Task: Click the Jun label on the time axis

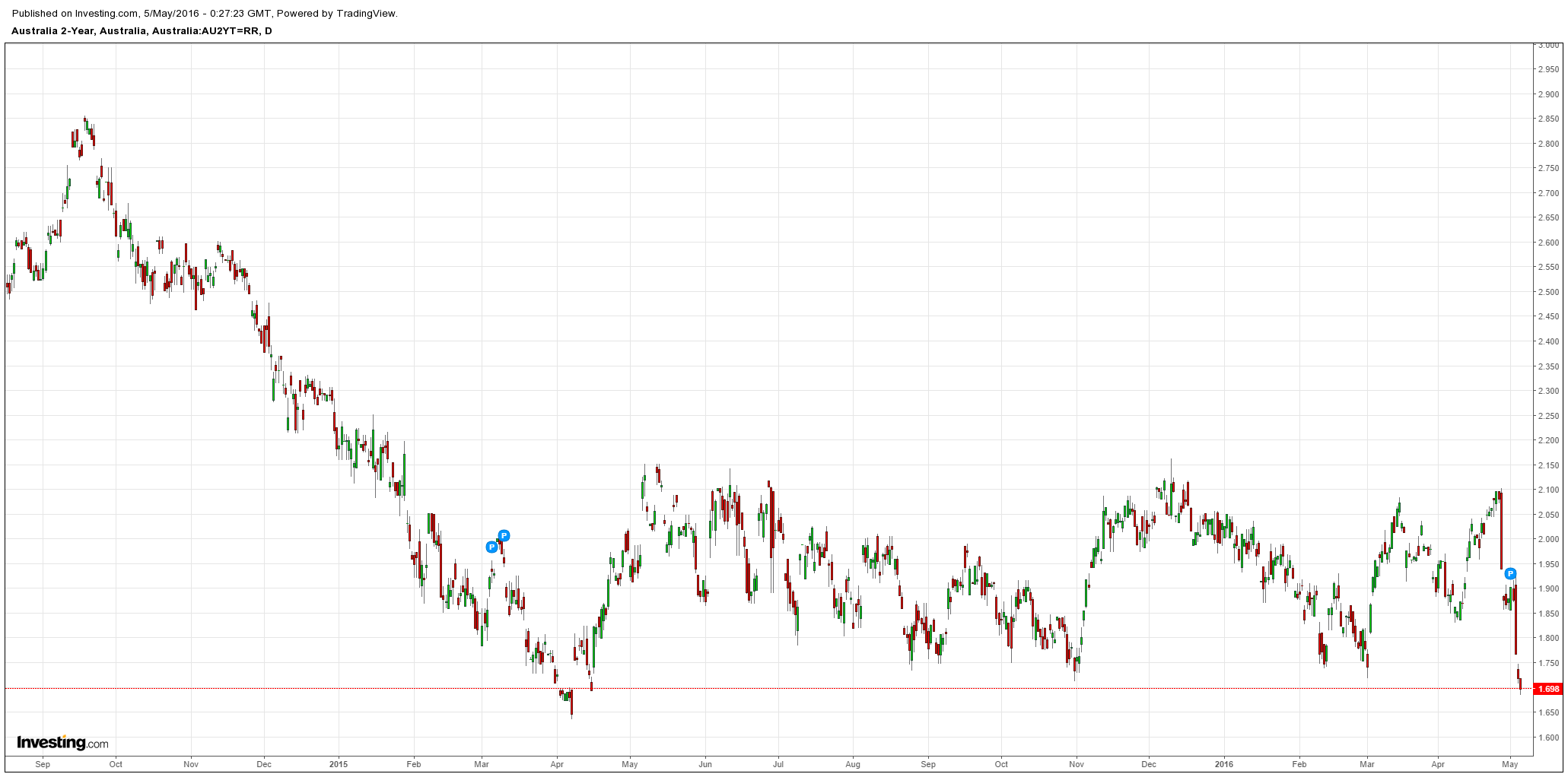Action: 705,764
